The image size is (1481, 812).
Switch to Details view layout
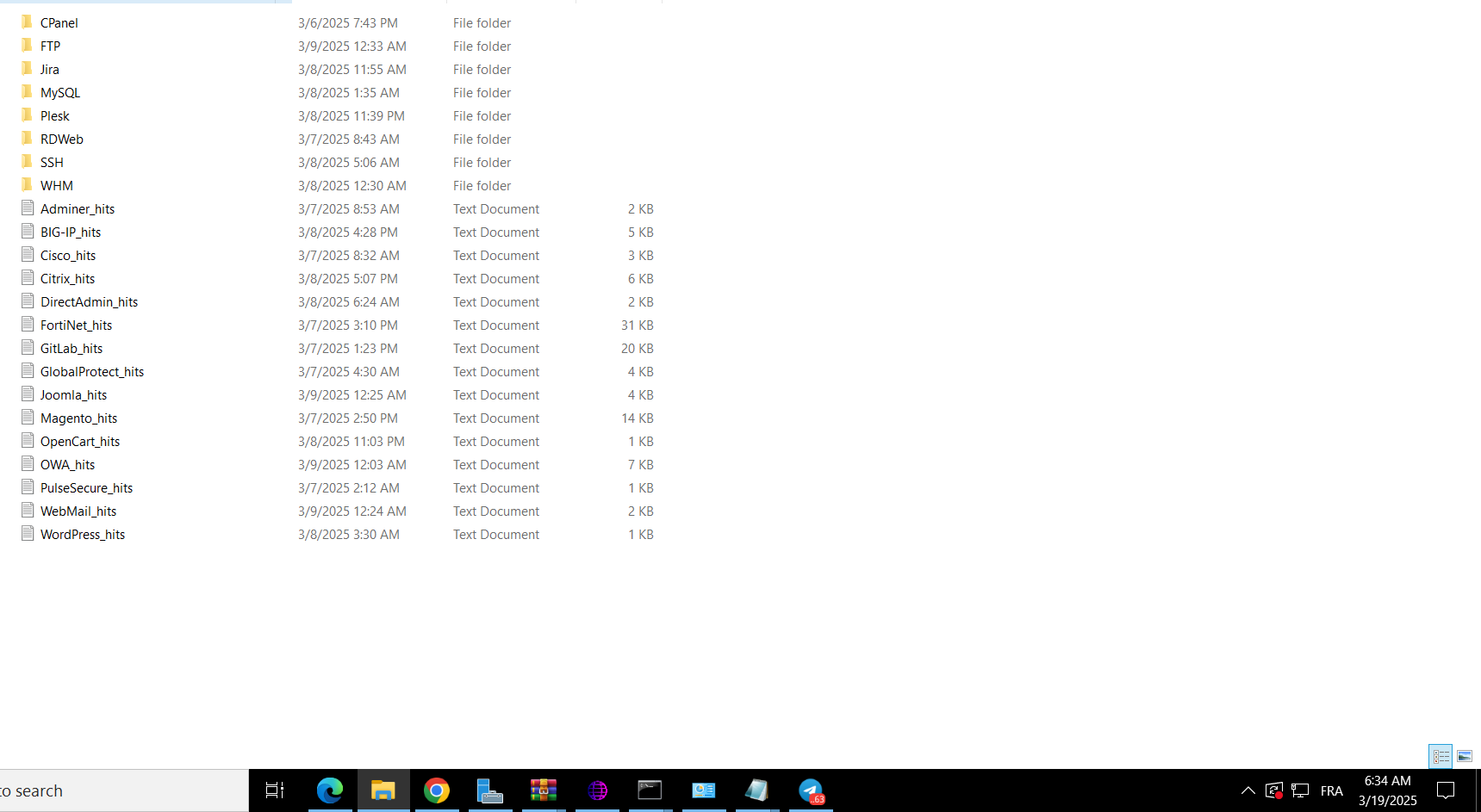coord(1441,756)
